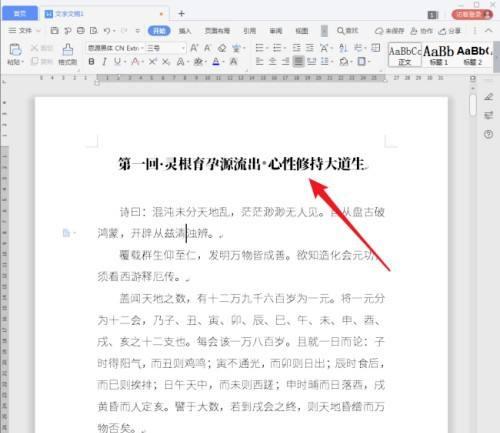The height and width of the screenshot is (433, 500).
Task: Expand the quick access toolbar customize arrow
Action: point(138,31)
